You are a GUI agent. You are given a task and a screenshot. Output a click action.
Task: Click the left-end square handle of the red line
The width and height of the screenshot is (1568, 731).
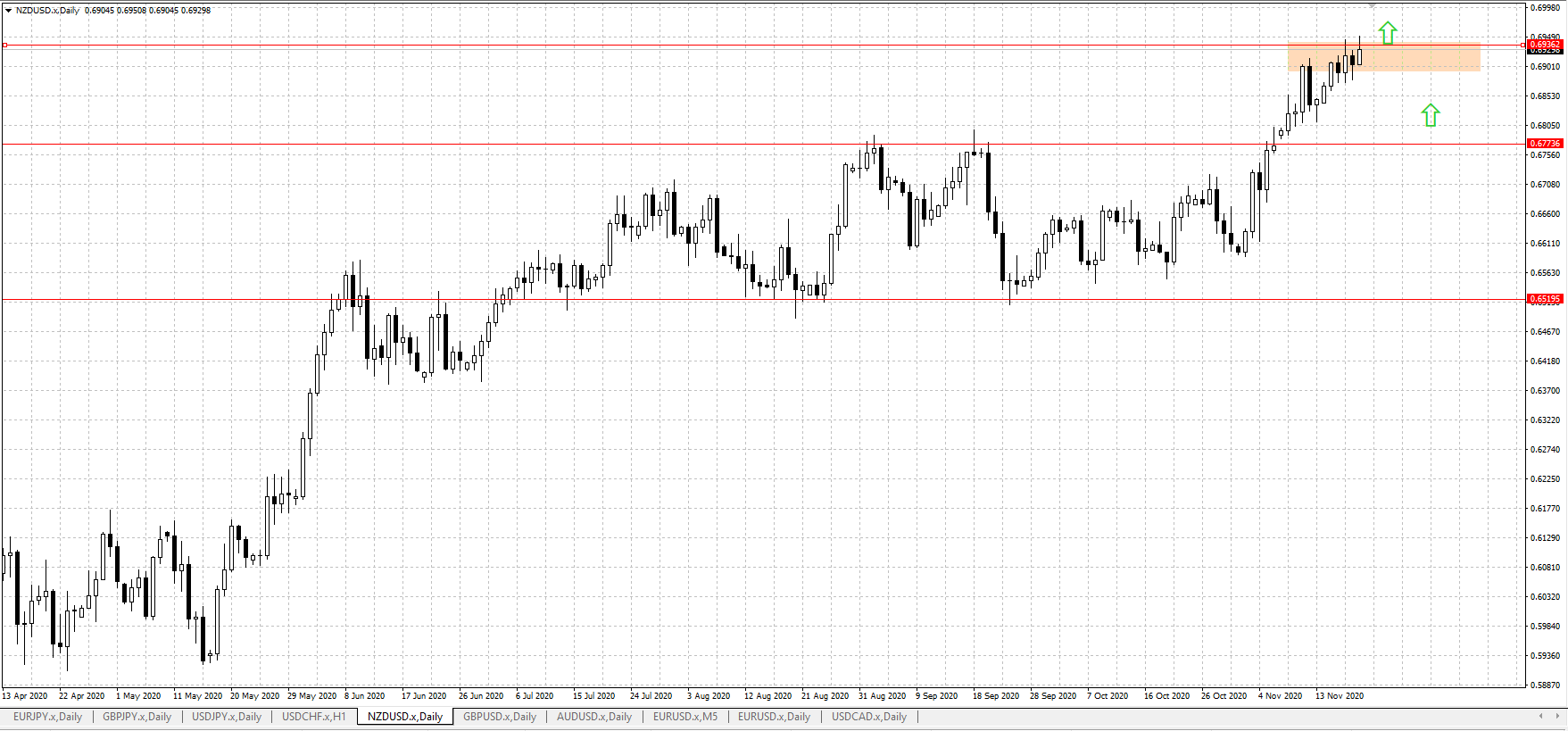coord(4,45)
